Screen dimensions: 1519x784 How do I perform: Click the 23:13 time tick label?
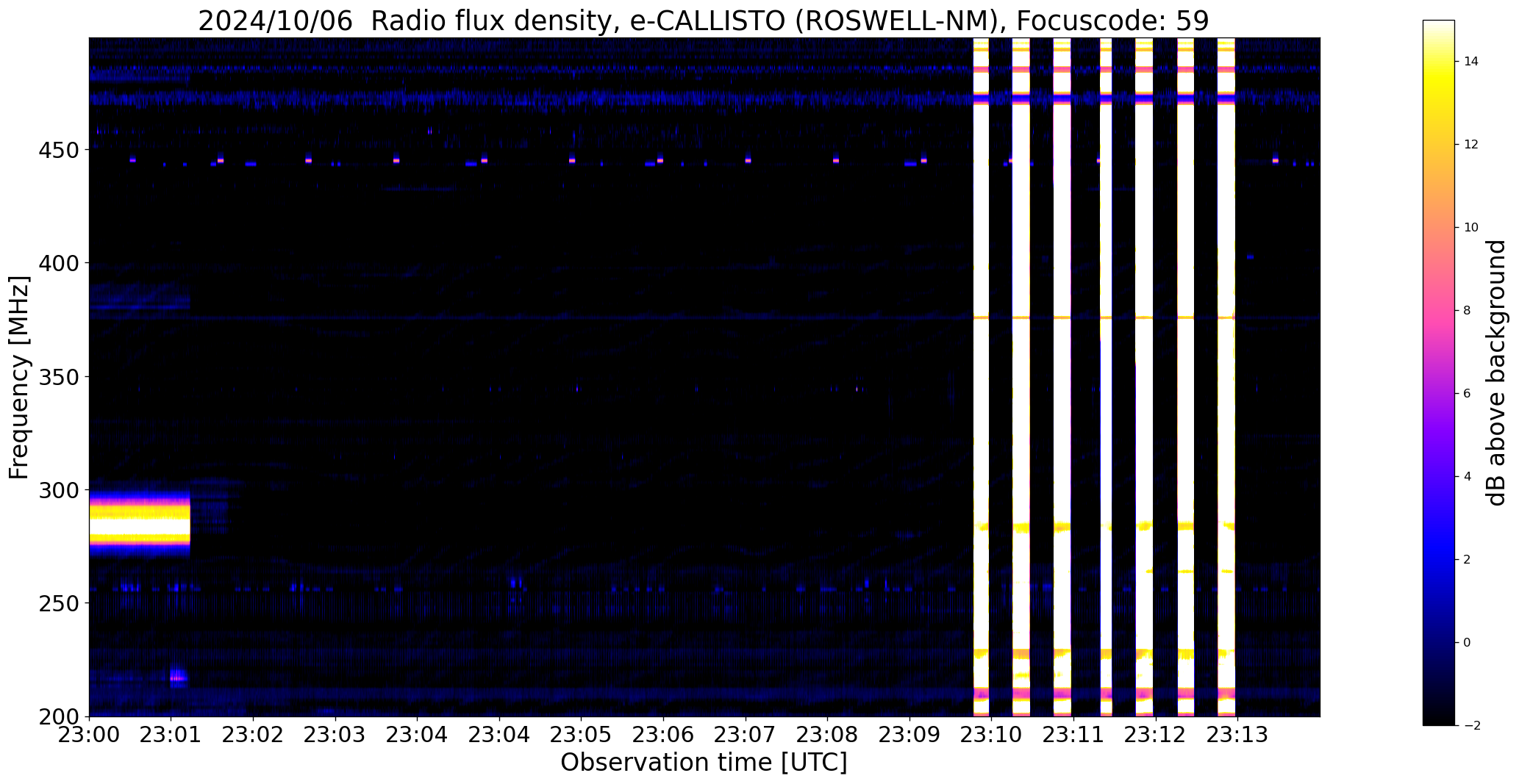pos(1238,735)
